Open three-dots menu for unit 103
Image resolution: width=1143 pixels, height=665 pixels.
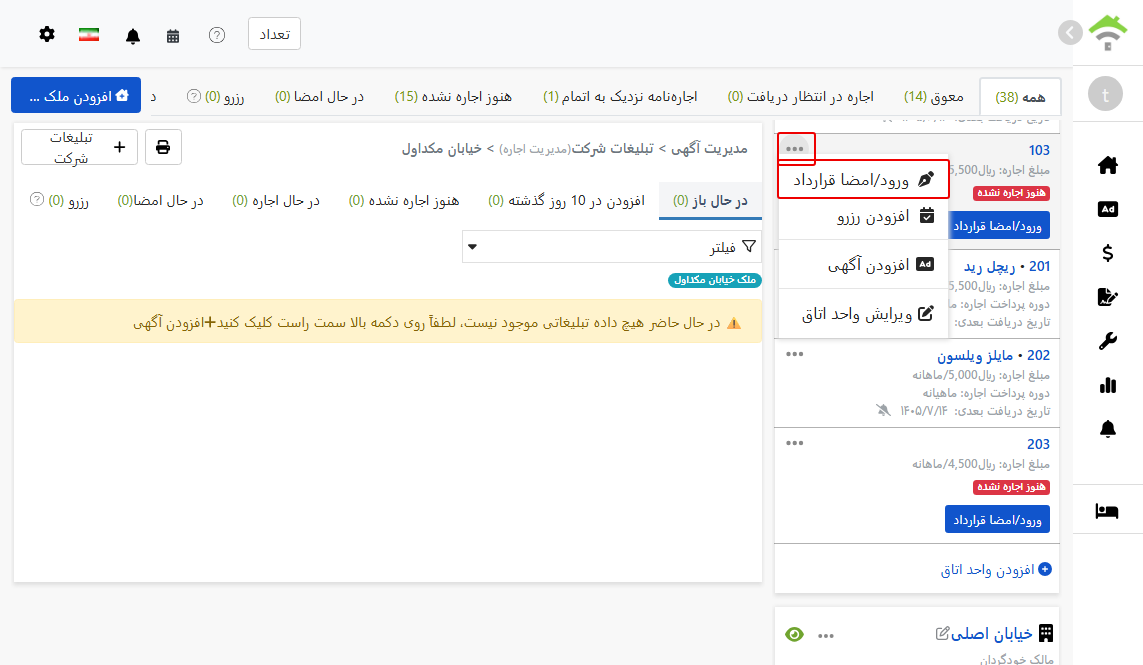click(x=795, y=149)
